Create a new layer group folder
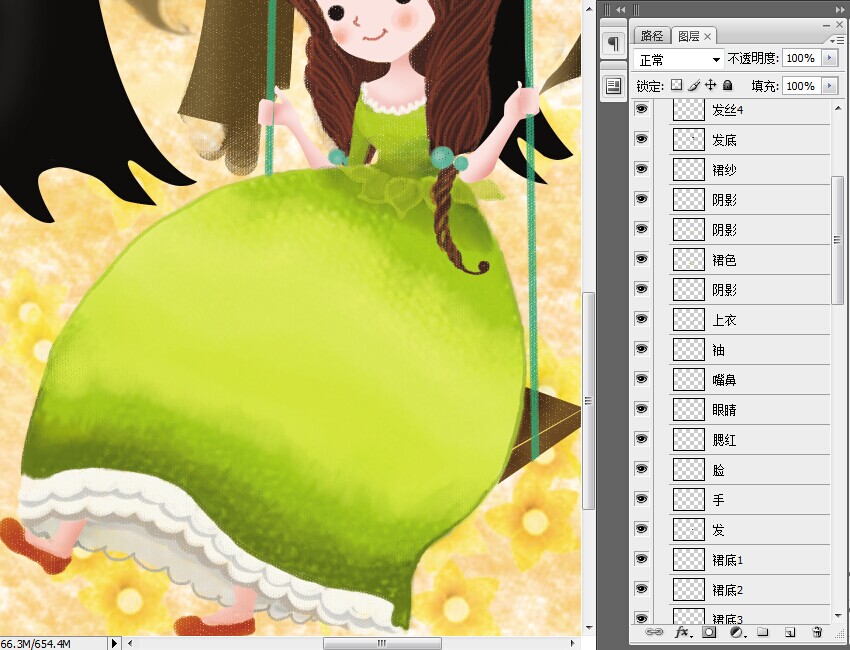This screenshot has width=850, height=650. point(763,632)
